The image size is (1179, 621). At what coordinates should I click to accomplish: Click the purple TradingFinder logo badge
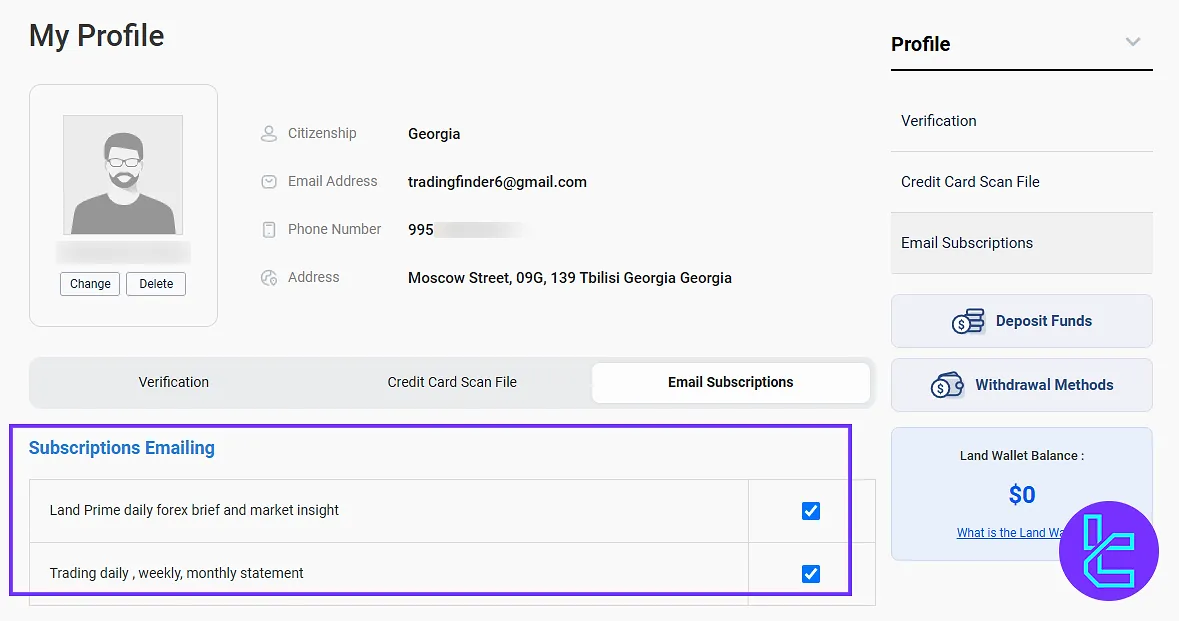[x=1108, y=551]
